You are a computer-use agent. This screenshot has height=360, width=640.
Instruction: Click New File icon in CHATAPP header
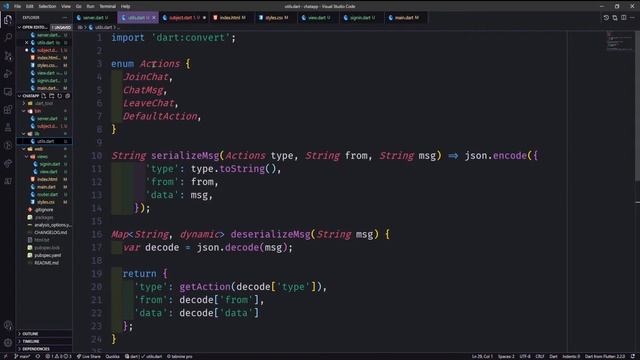pos(44,96)
